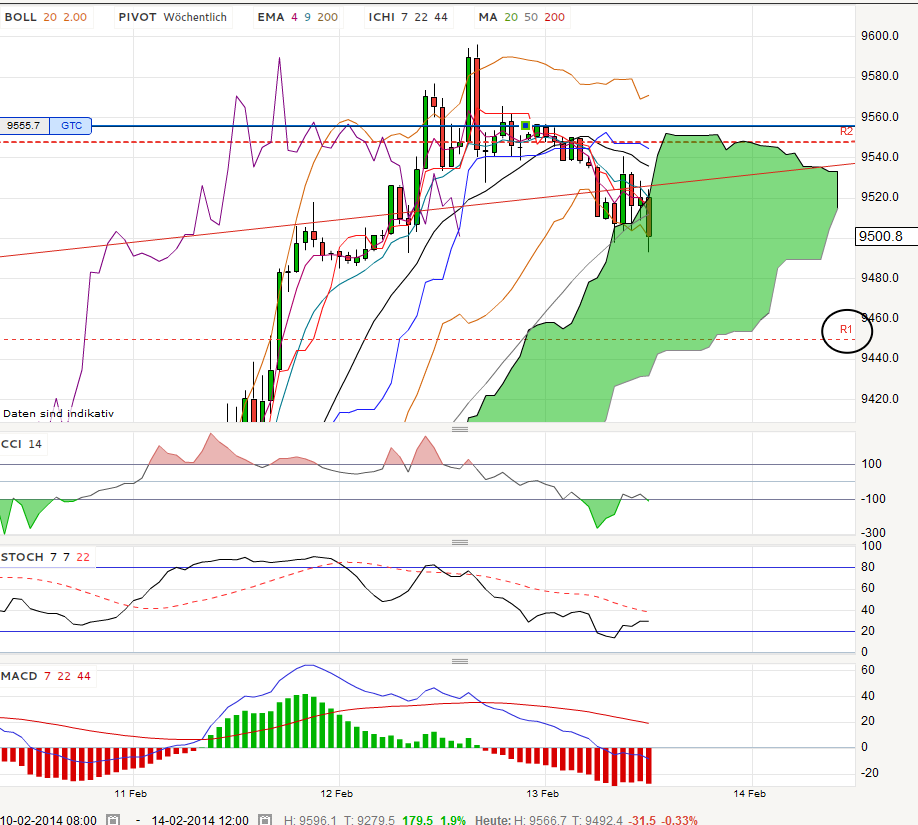Click the MACD axis label 60
This screenshot has width=918, height=825.
868,670
